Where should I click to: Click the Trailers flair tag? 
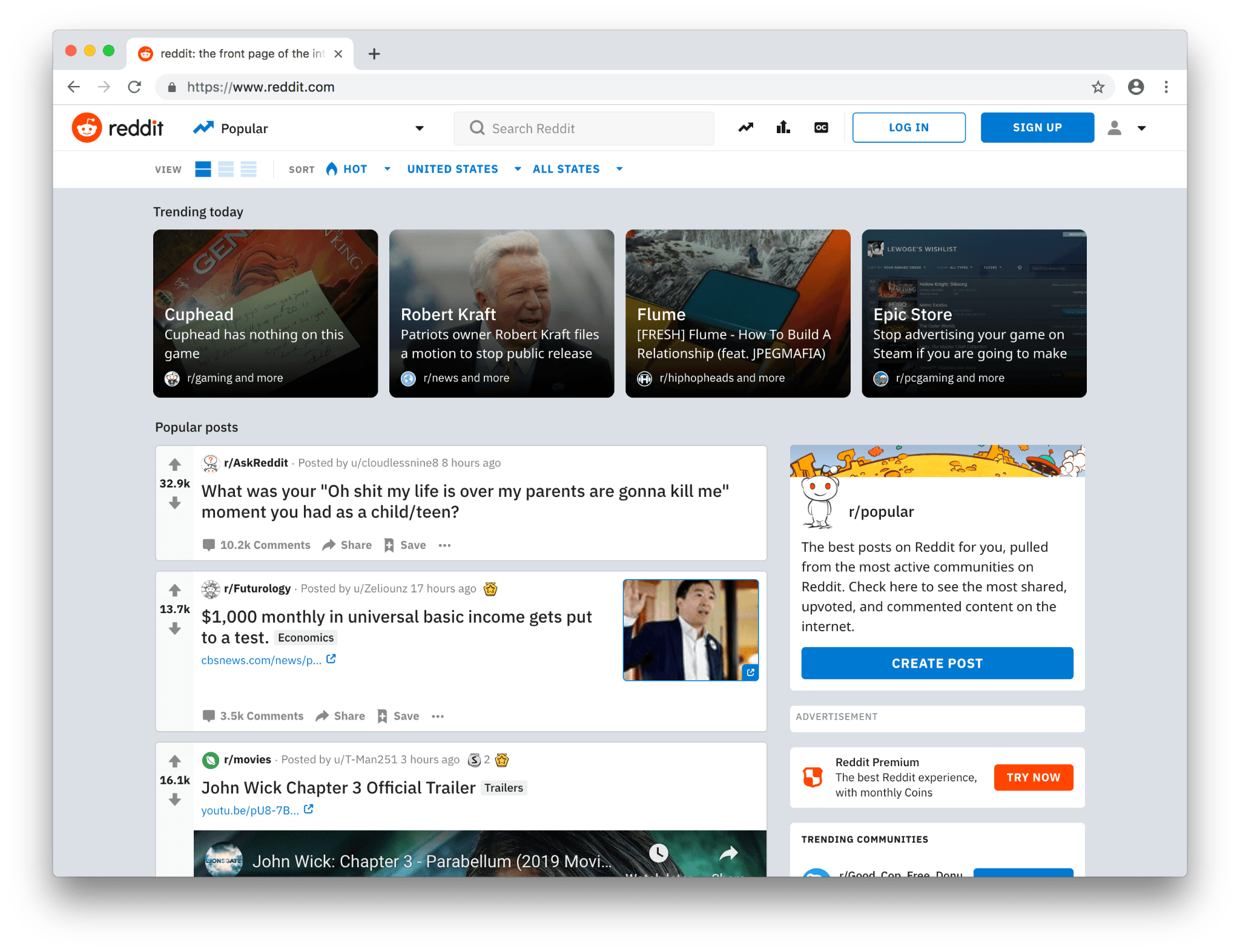(x=504, y=788)
